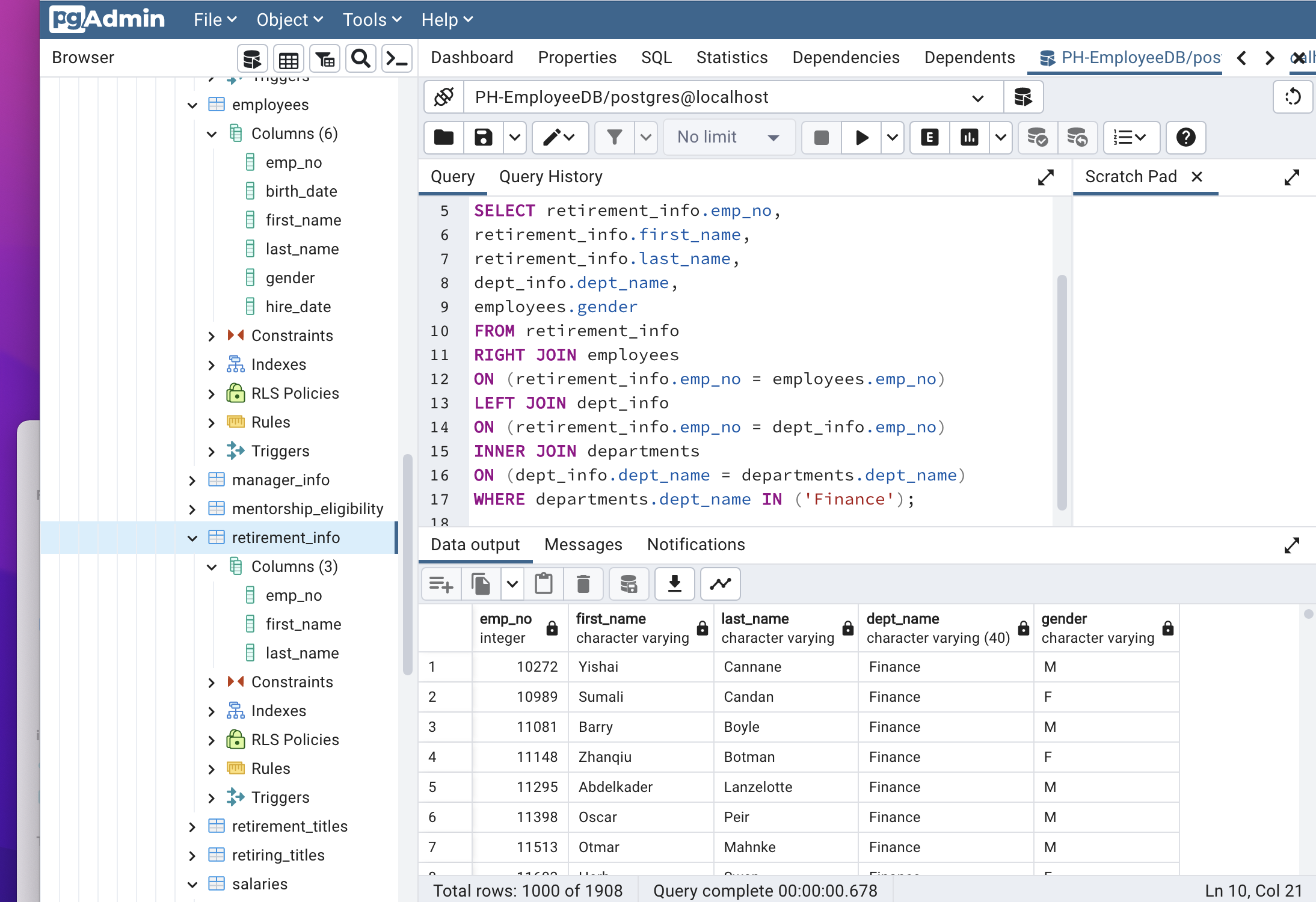Open the search objects magnifier in Browser

click(360, 58)
